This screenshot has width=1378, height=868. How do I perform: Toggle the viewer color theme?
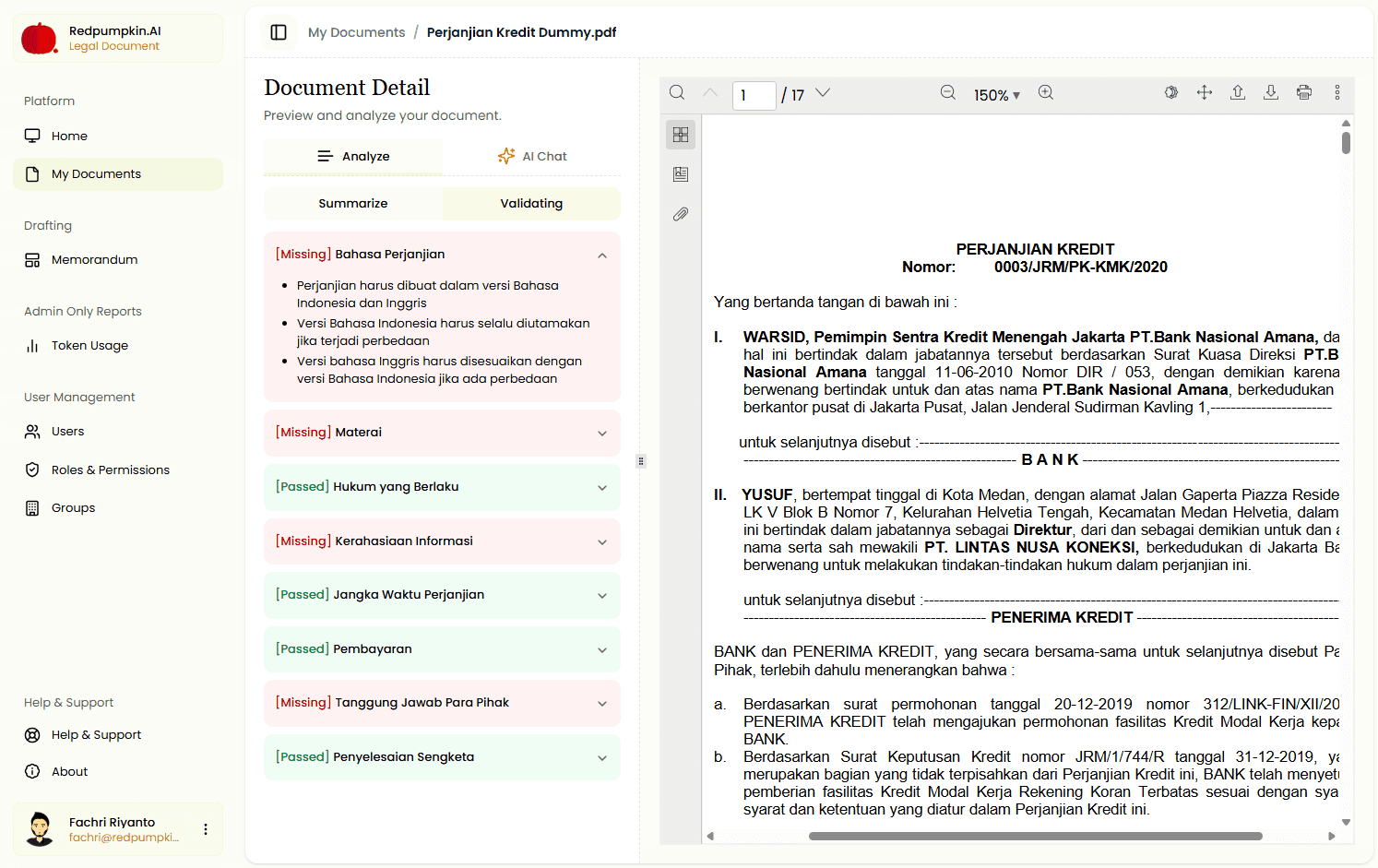(1170, 92)
